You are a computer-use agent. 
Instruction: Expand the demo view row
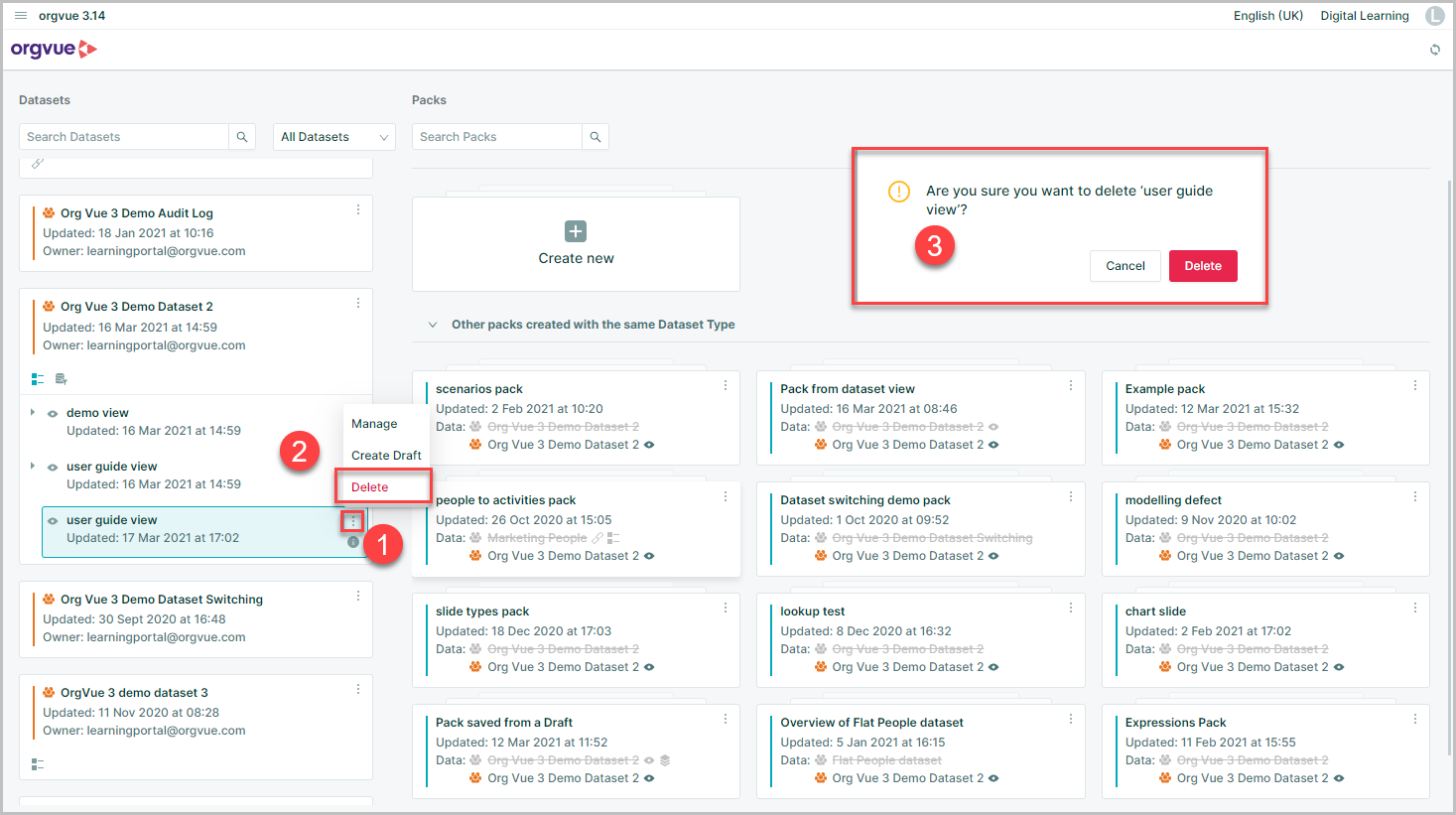tap(33, 412)
